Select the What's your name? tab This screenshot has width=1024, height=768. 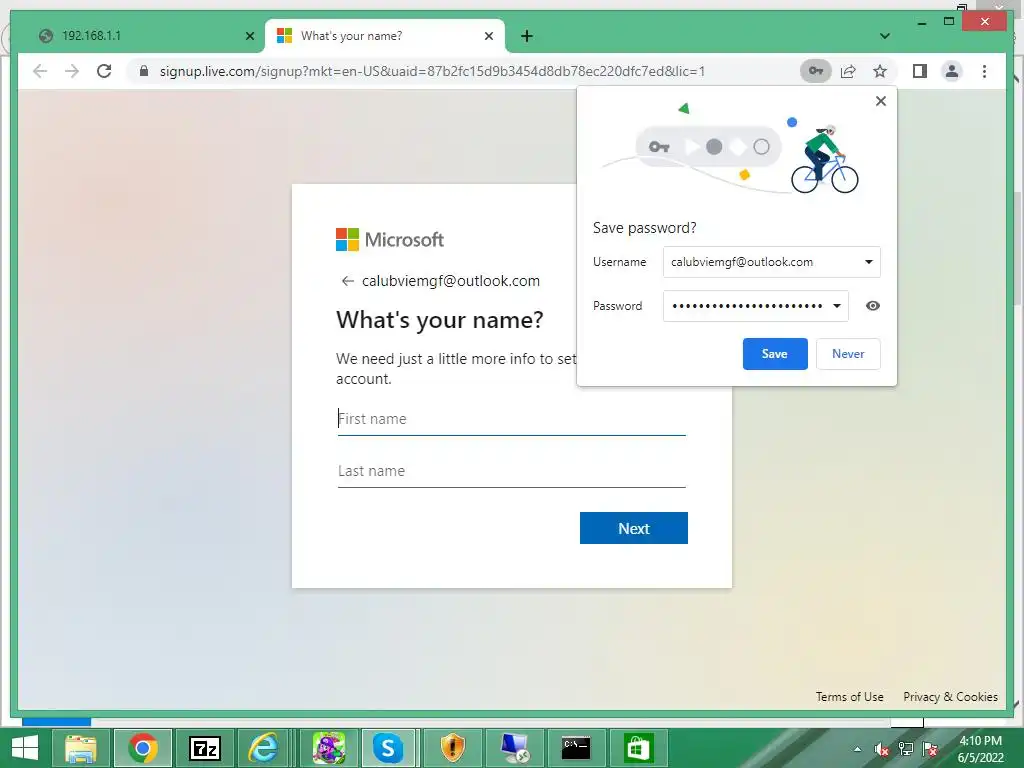coord(385,36)
